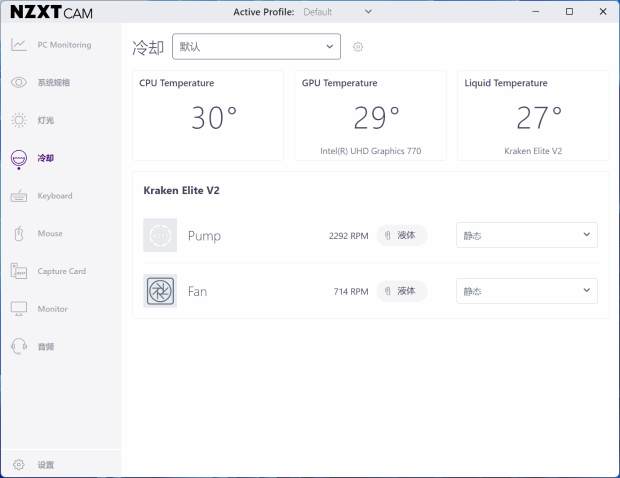Screen dimensions: 620x478
Task: Click the Intel(R) UHD Graphics 770 label
Action: (x=370, y=151)
